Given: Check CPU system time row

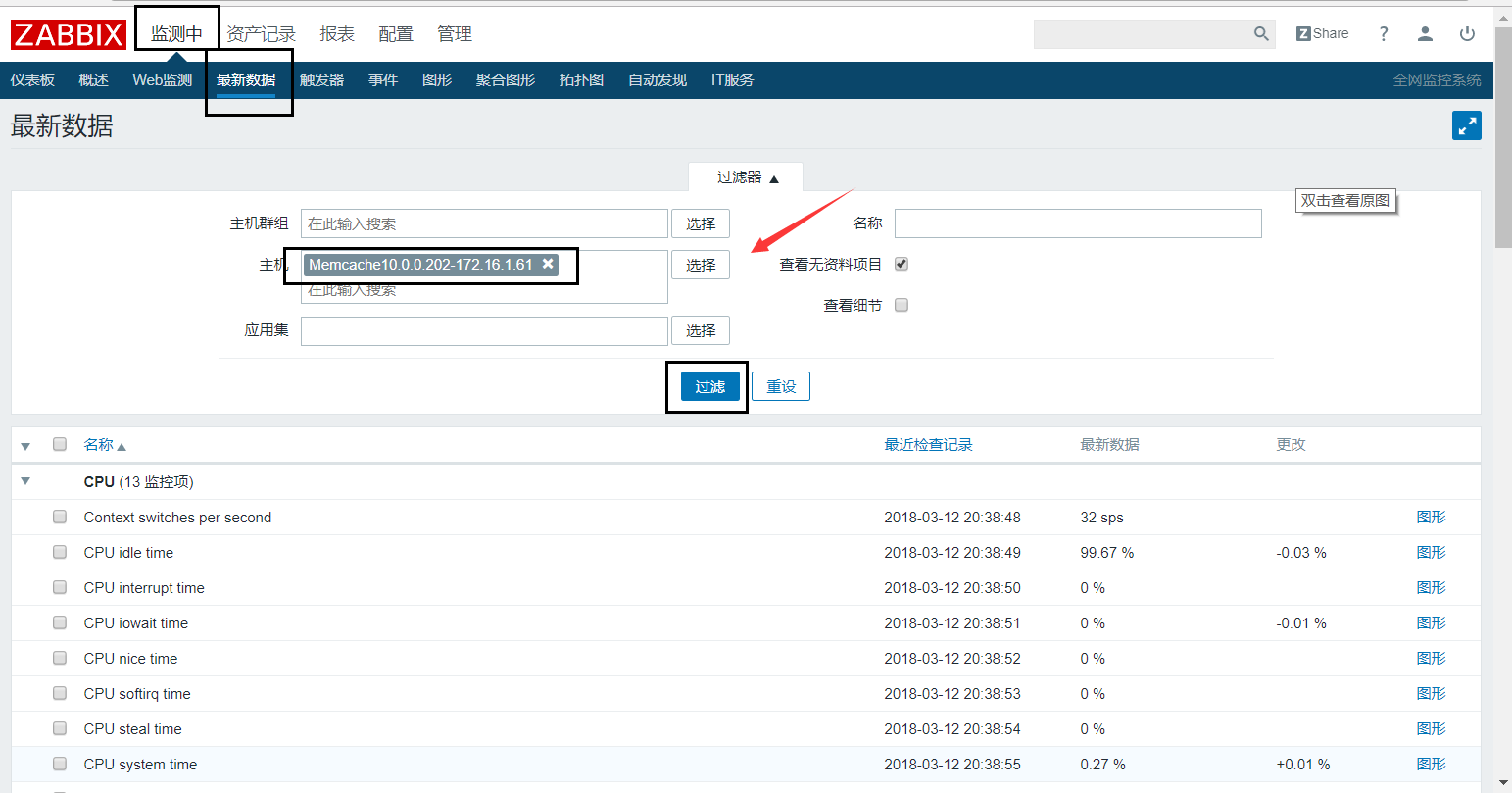Looking at the screenshot, I should pos(60,764).
